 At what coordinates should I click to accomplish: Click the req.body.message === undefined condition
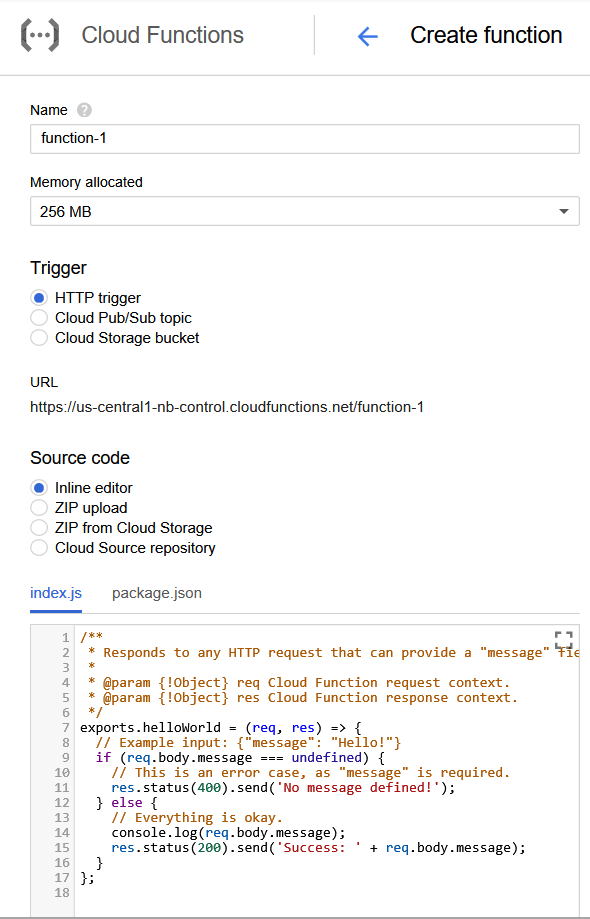coord(244,757)
